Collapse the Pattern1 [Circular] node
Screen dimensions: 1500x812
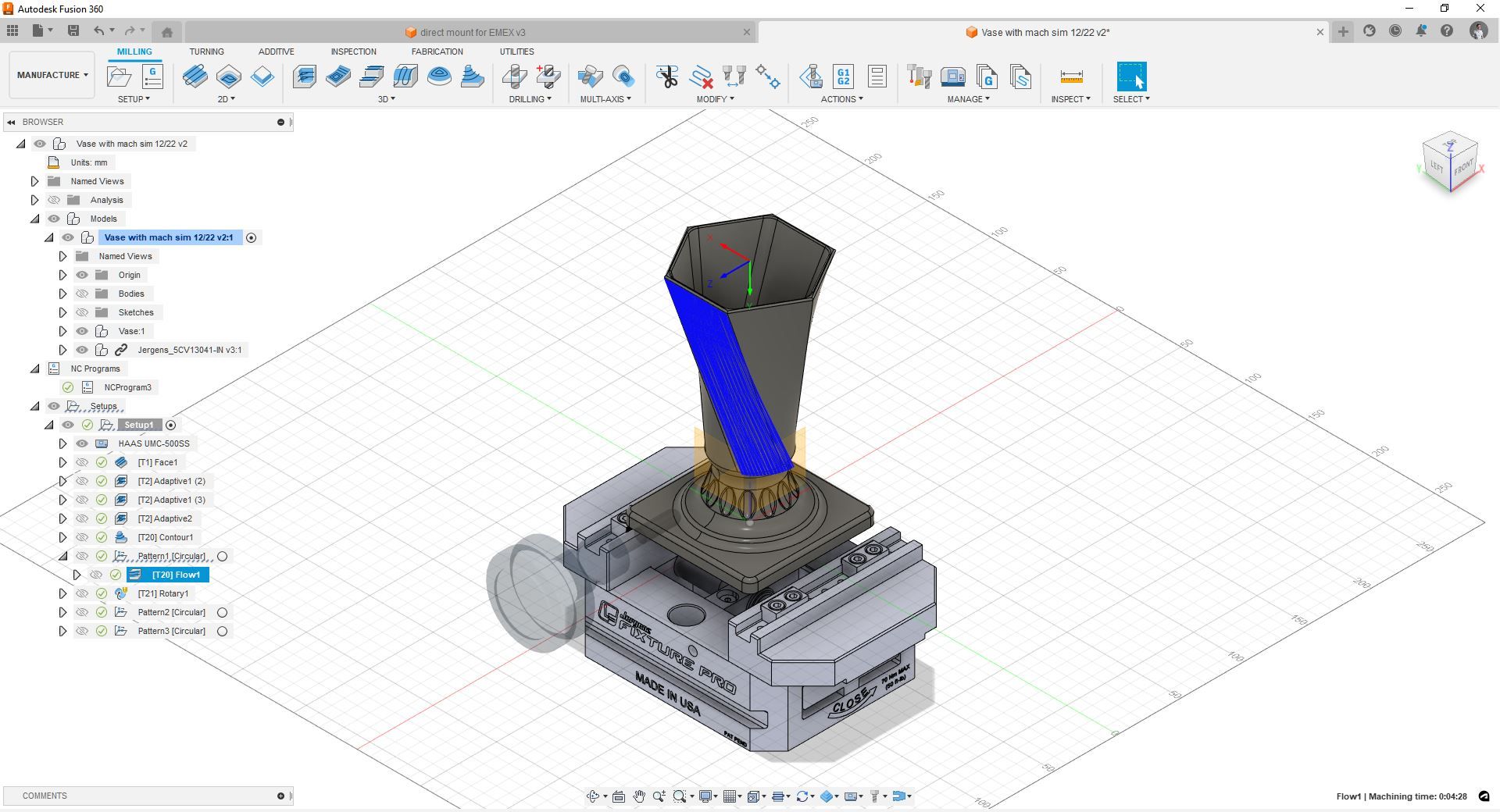[x=62, y=556]
